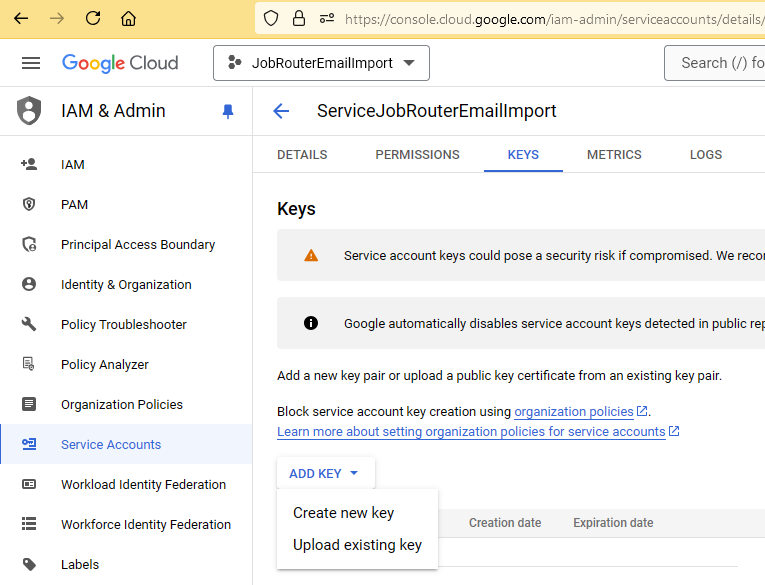Click the Workforce Identity Federation list icon
Image resolution: width=765 pixels, height=585 pixels.
point(29,524)
